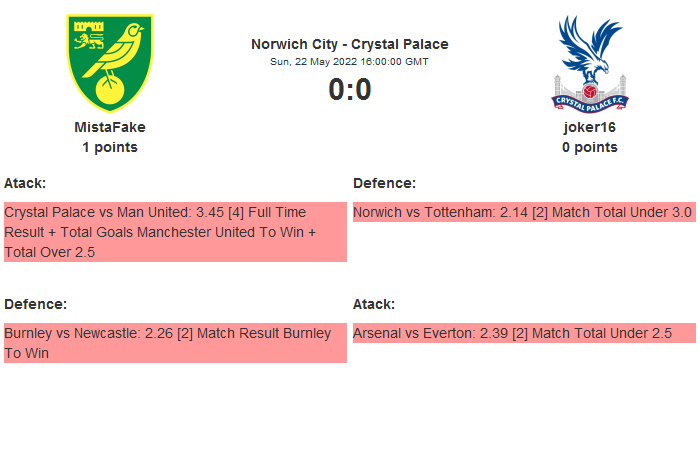Click the Atack heading above the Arsenal bet
The width and height of the screenshot is (700, 460).
tap(374, 304)
